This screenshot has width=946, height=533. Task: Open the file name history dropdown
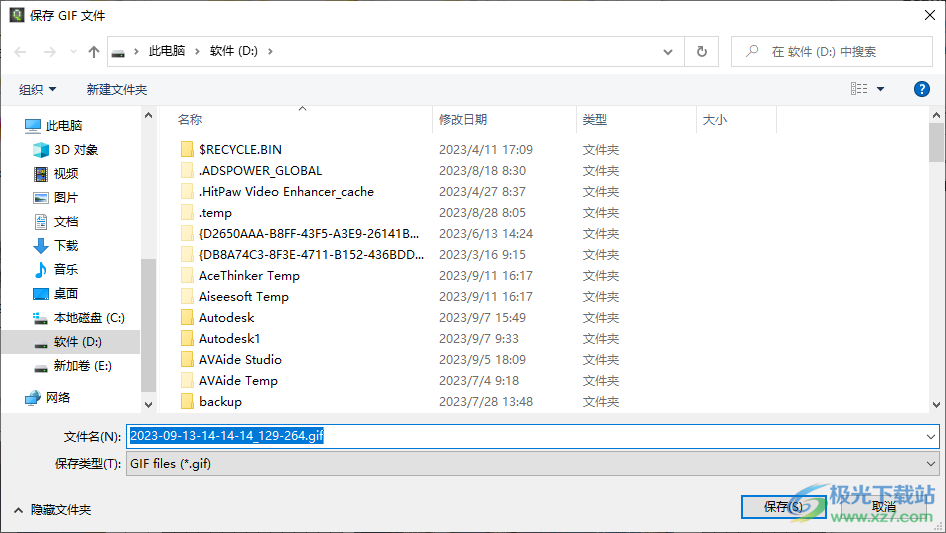click(x=930, y=436)
